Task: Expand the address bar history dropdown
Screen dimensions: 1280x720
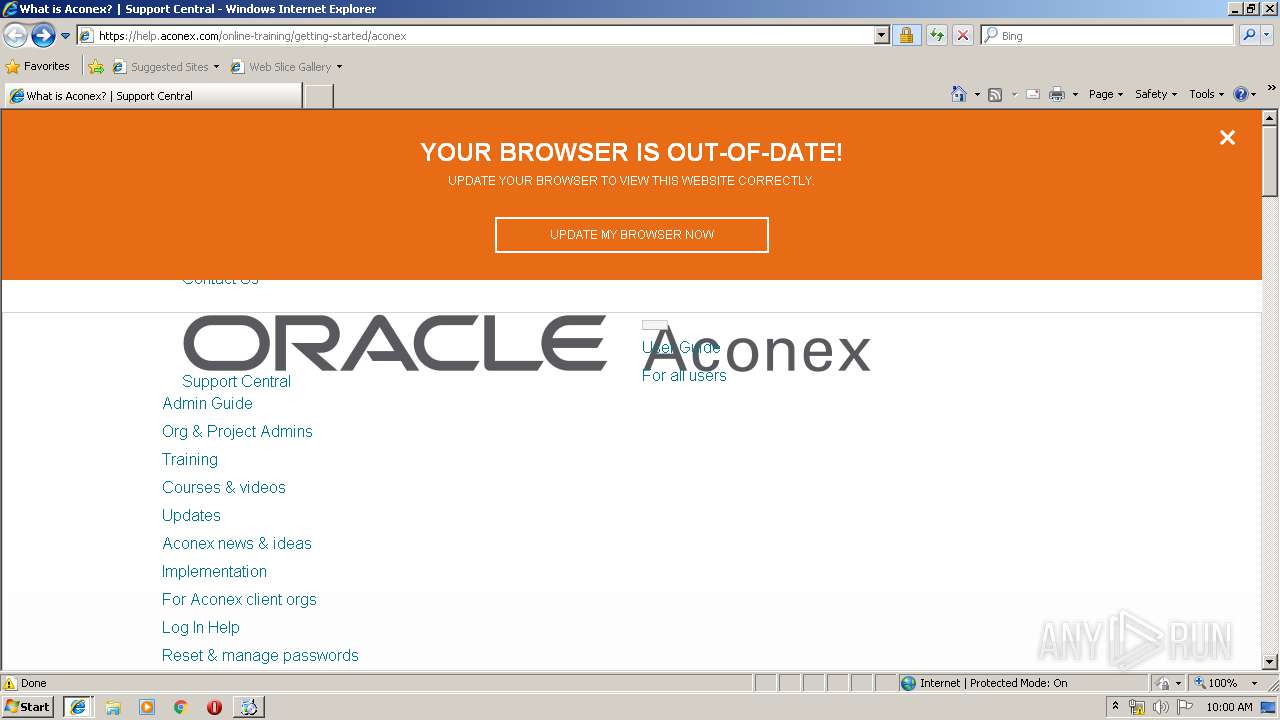Action: [881, 36]
